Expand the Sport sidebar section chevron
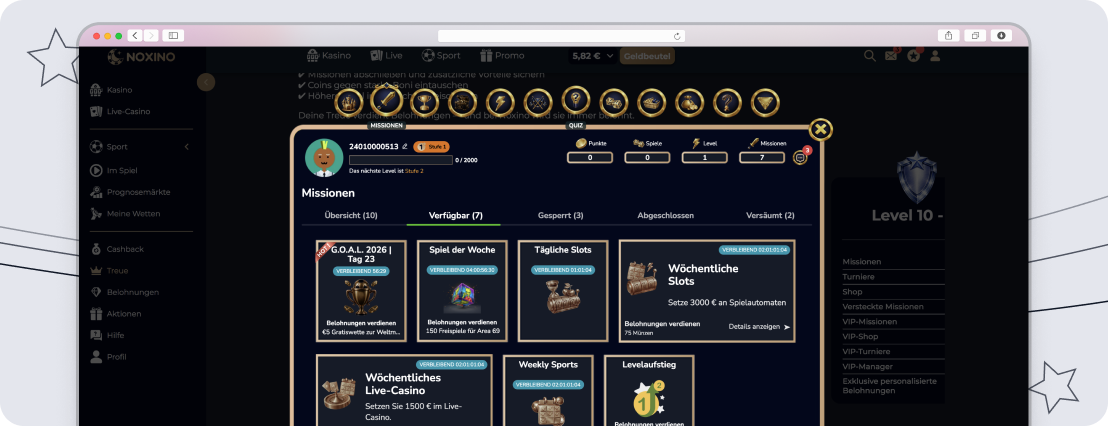The height and width of the screenshot is (426, 1108). (187, 147)
